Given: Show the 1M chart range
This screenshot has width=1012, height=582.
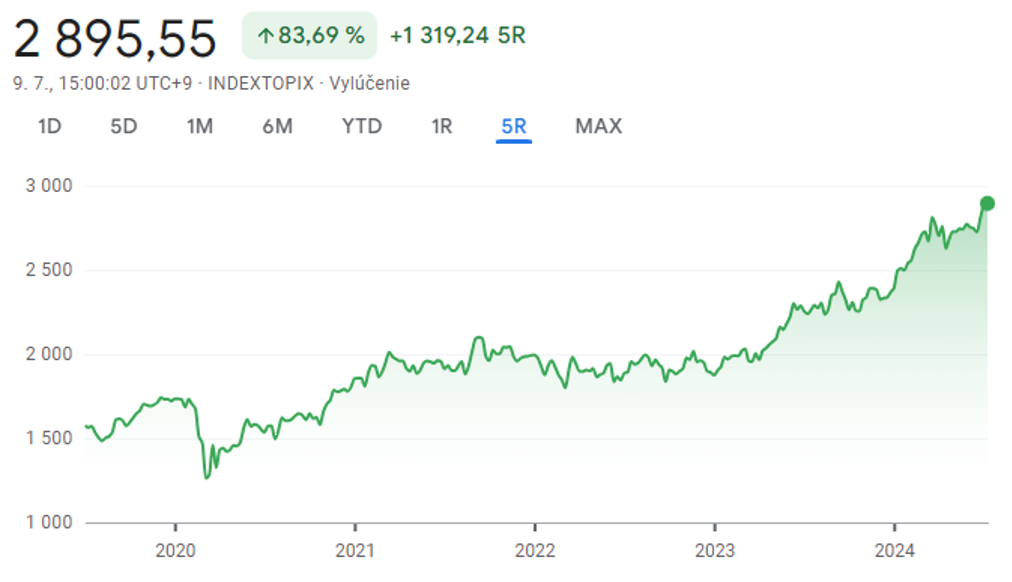Looking at the screenshot, I should pyautogui.click(x=200, y=126).
